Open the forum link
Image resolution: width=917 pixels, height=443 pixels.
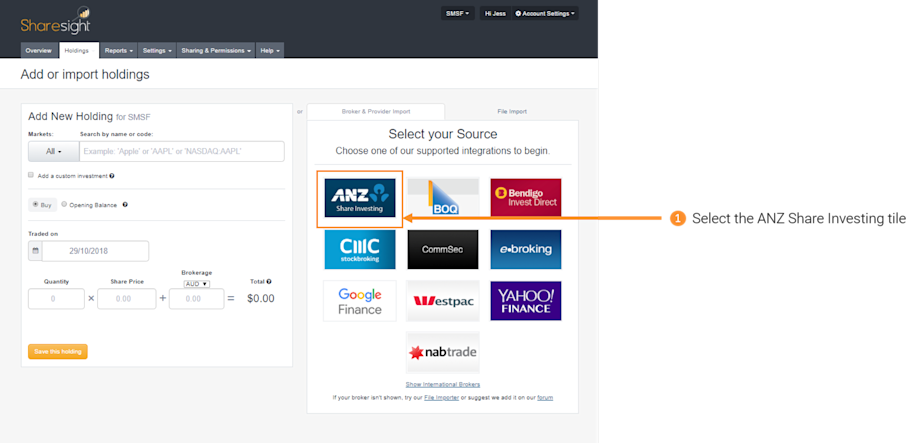pos(545,398)
